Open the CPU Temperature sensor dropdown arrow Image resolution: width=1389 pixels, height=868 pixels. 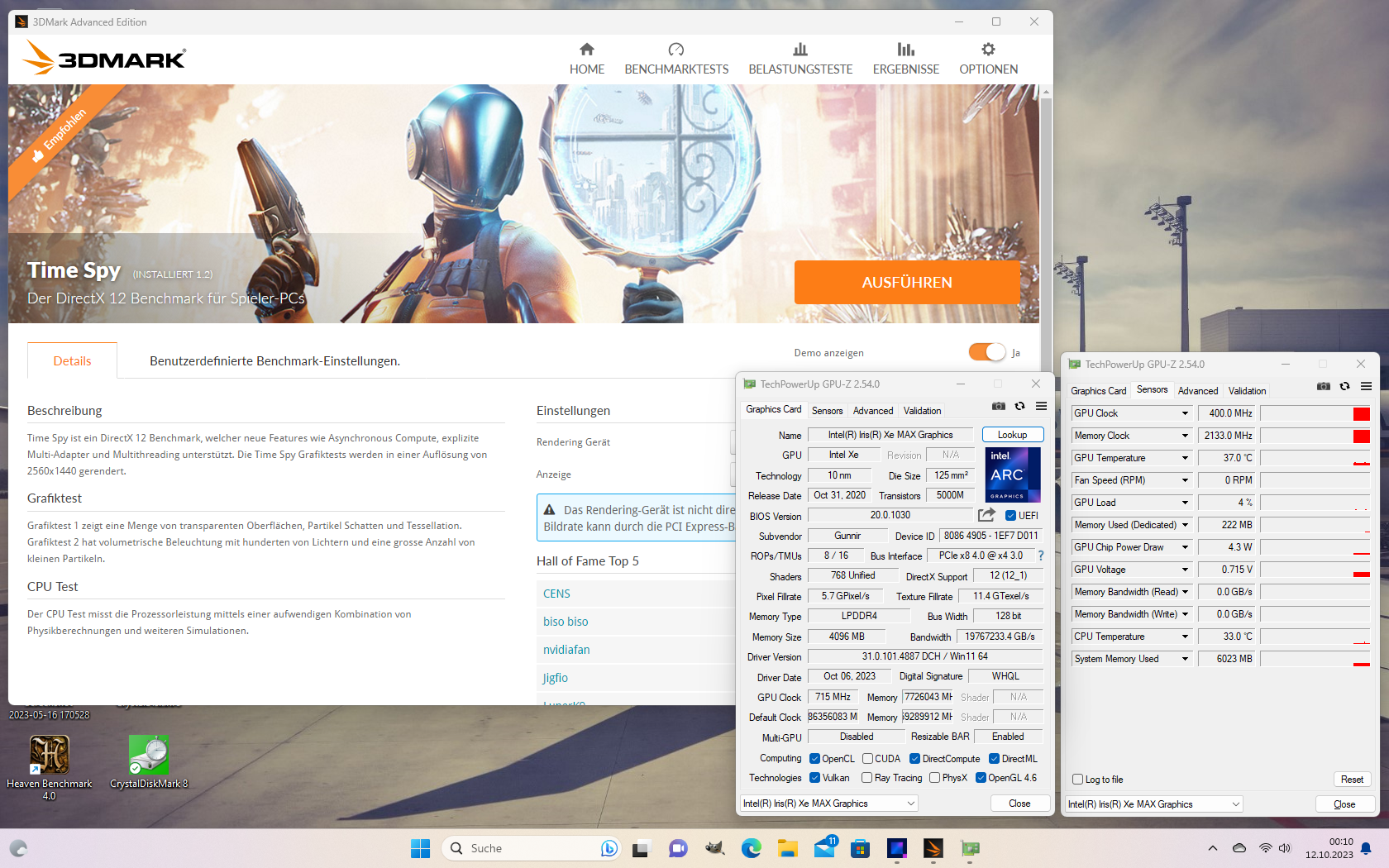(x=1185, y=637)
